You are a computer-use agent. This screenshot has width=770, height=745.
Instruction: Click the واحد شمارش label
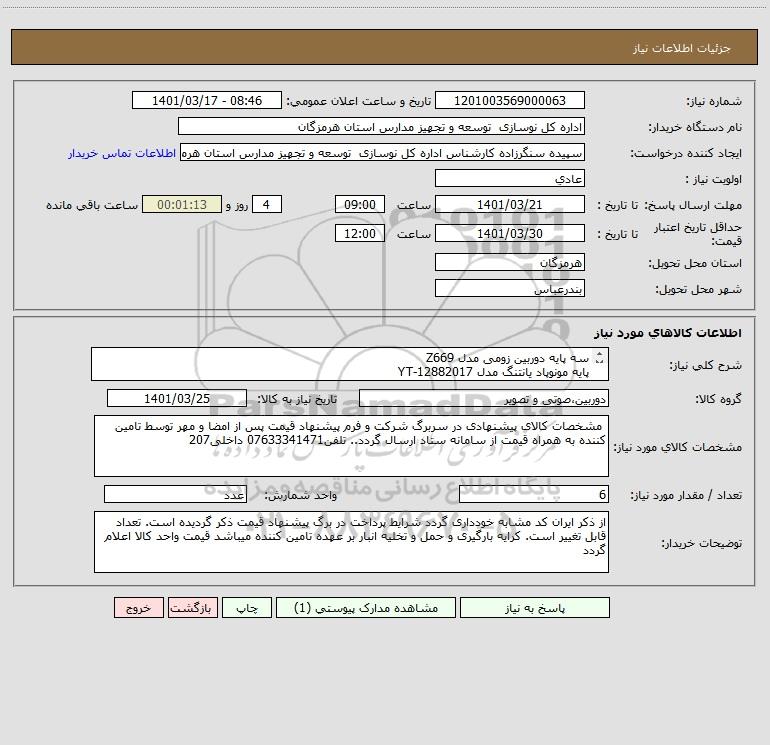(301, 496)
